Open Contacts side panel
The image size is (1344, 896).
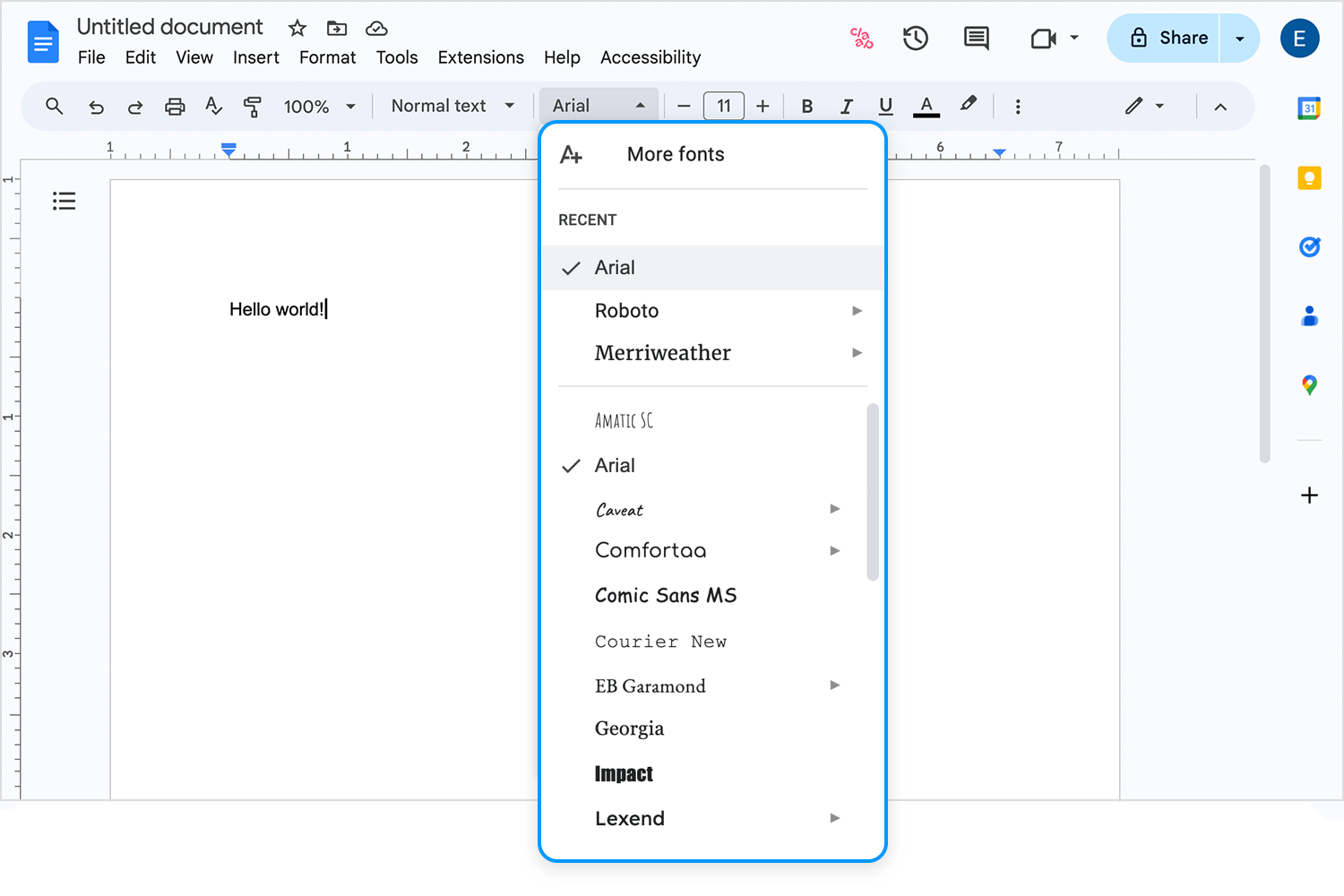pos(1309,315)
